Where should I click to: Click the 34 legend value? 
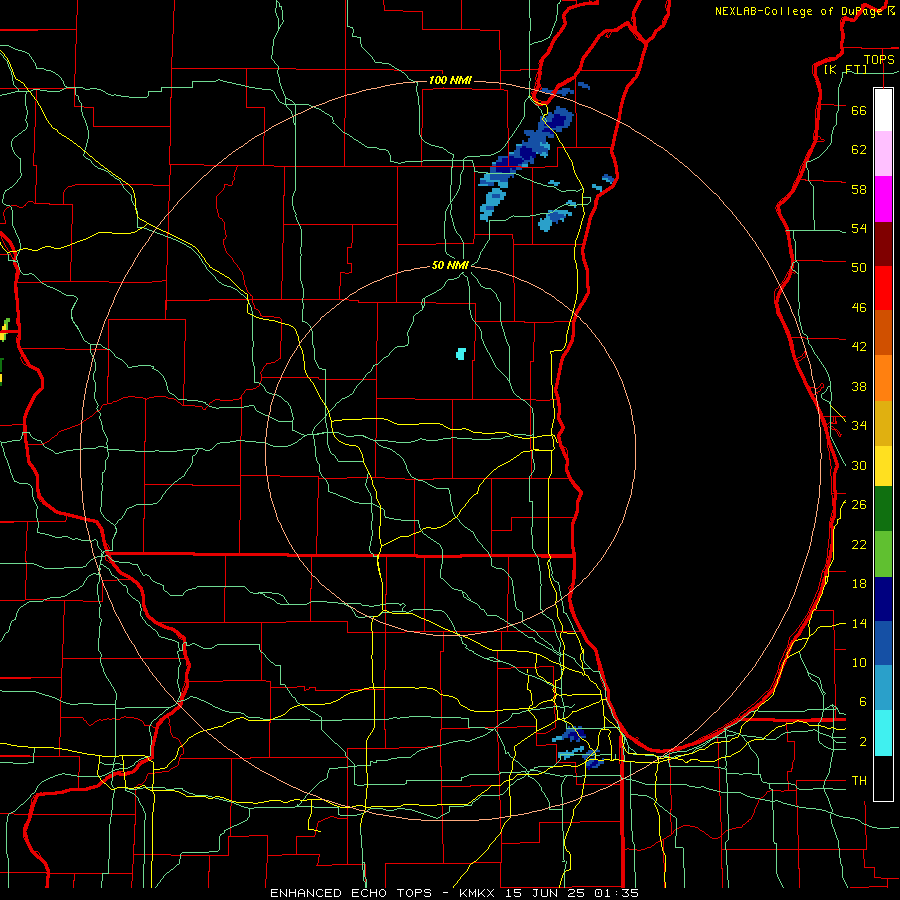coord(859,425)
